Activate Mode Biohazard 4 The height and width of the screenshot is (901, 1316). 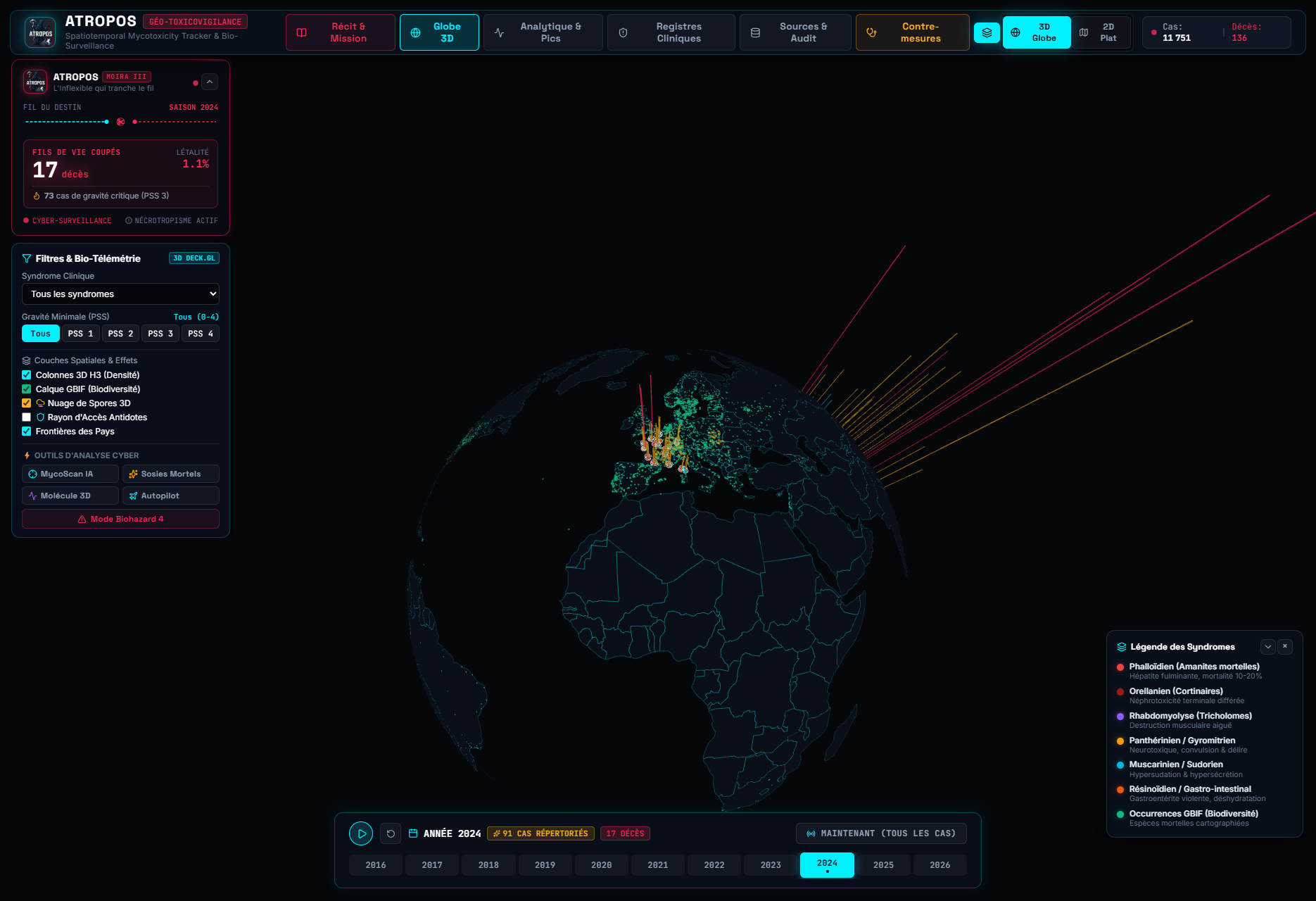tap(120, 519)
